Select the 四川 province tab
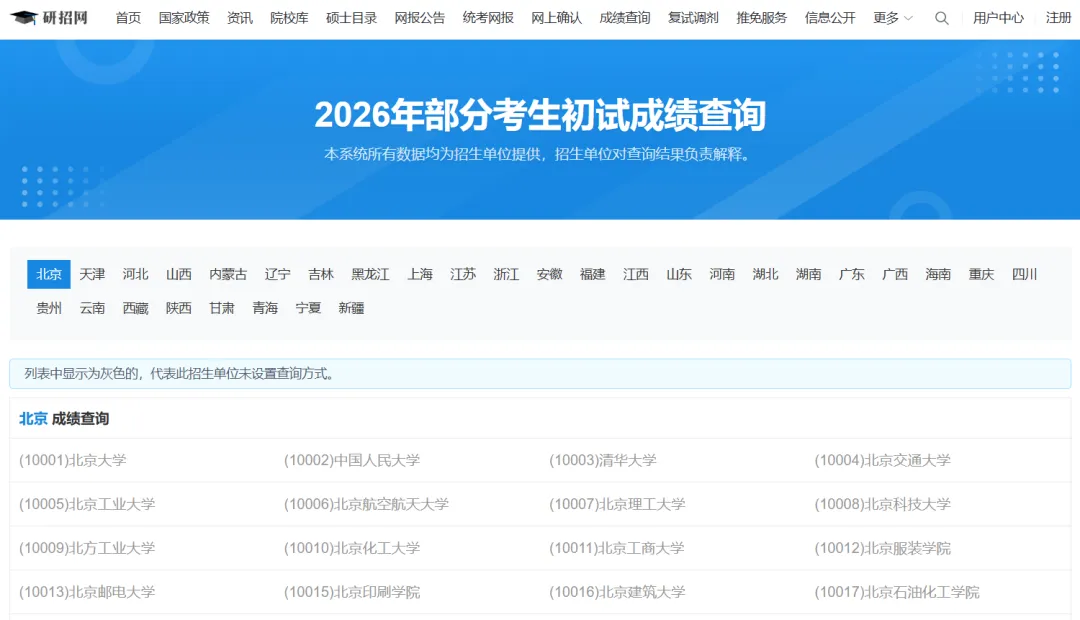The image size is (1080, 620). click(1025, 274)
